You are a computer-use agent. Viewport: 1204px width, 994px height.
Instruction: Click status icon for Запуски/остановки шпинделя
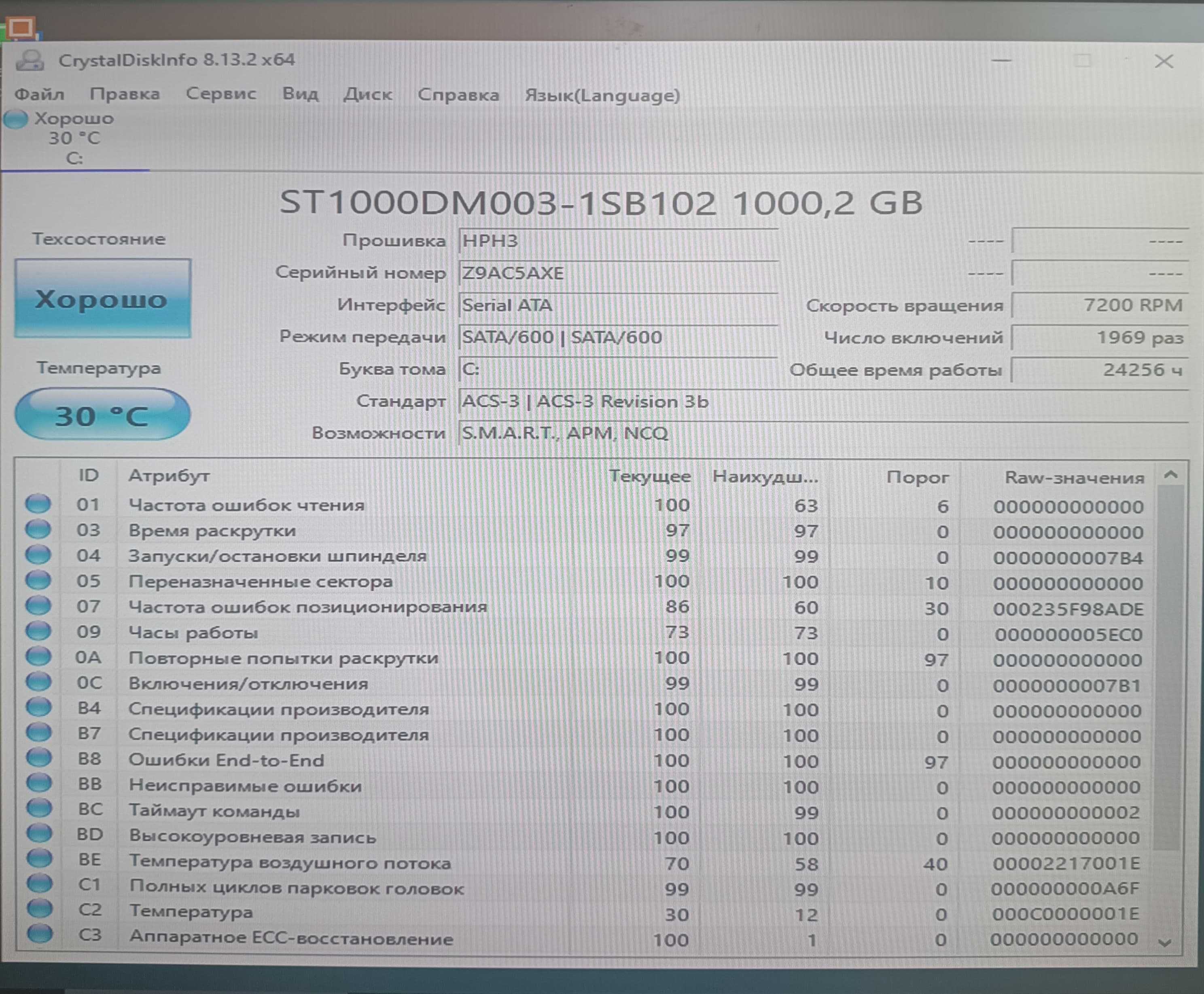pos(38,555)
